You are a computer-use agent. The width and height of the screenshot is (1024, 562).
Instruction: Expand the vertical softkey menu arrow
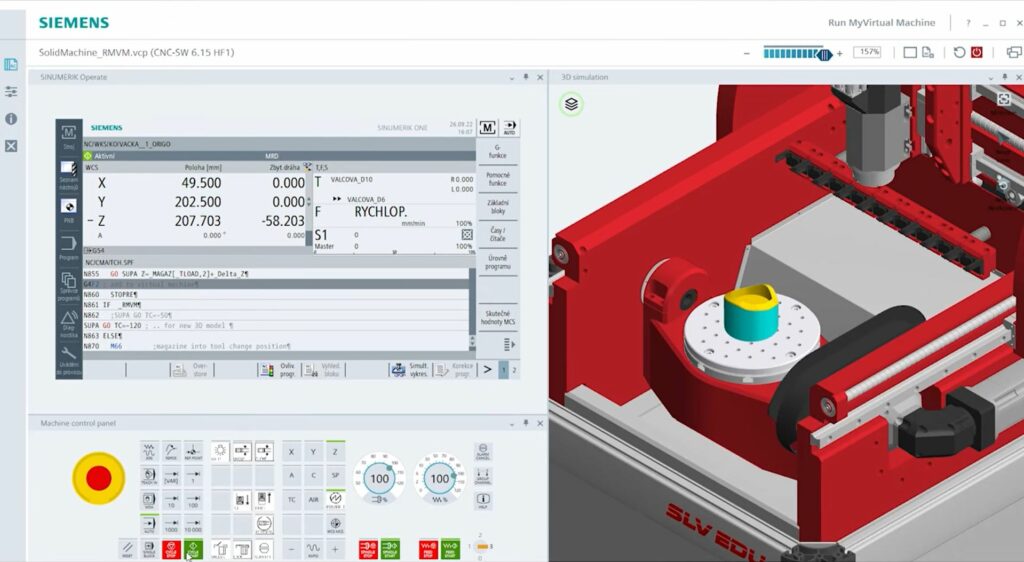509,344
